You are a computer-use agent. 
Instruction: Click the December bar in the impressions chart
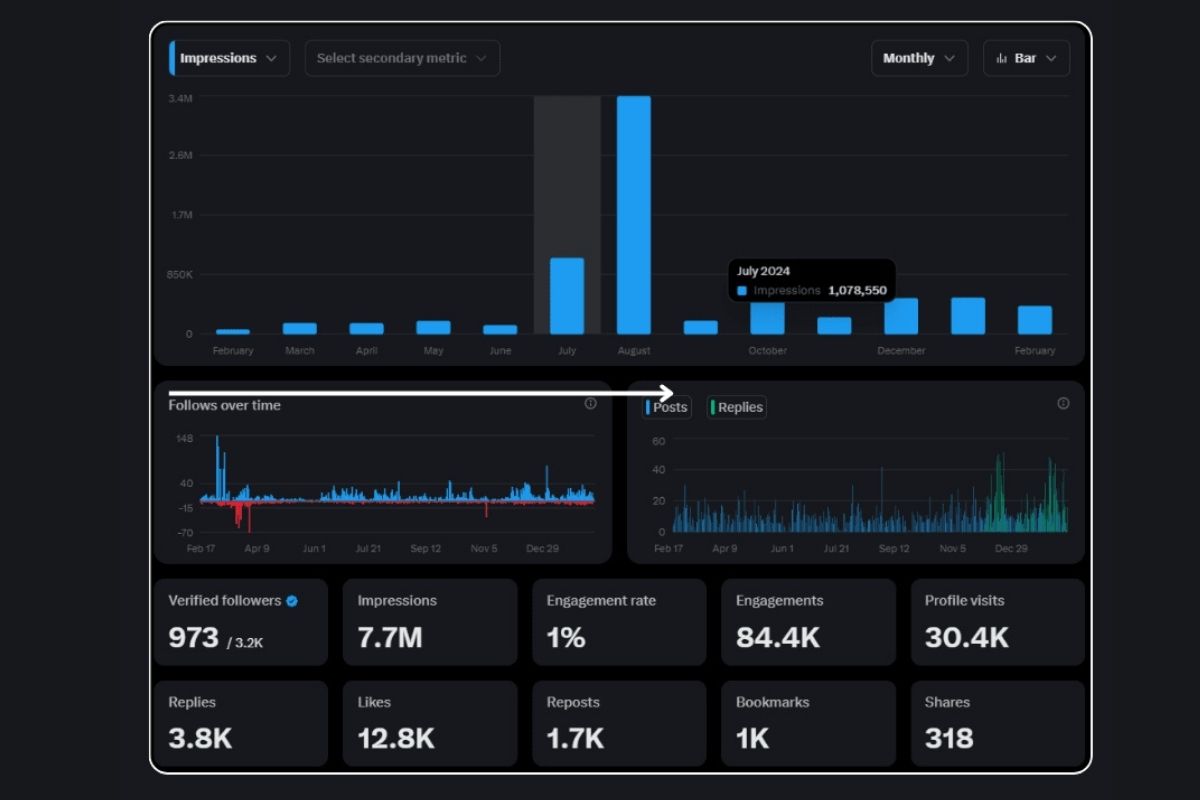click(x=901, y=316)
